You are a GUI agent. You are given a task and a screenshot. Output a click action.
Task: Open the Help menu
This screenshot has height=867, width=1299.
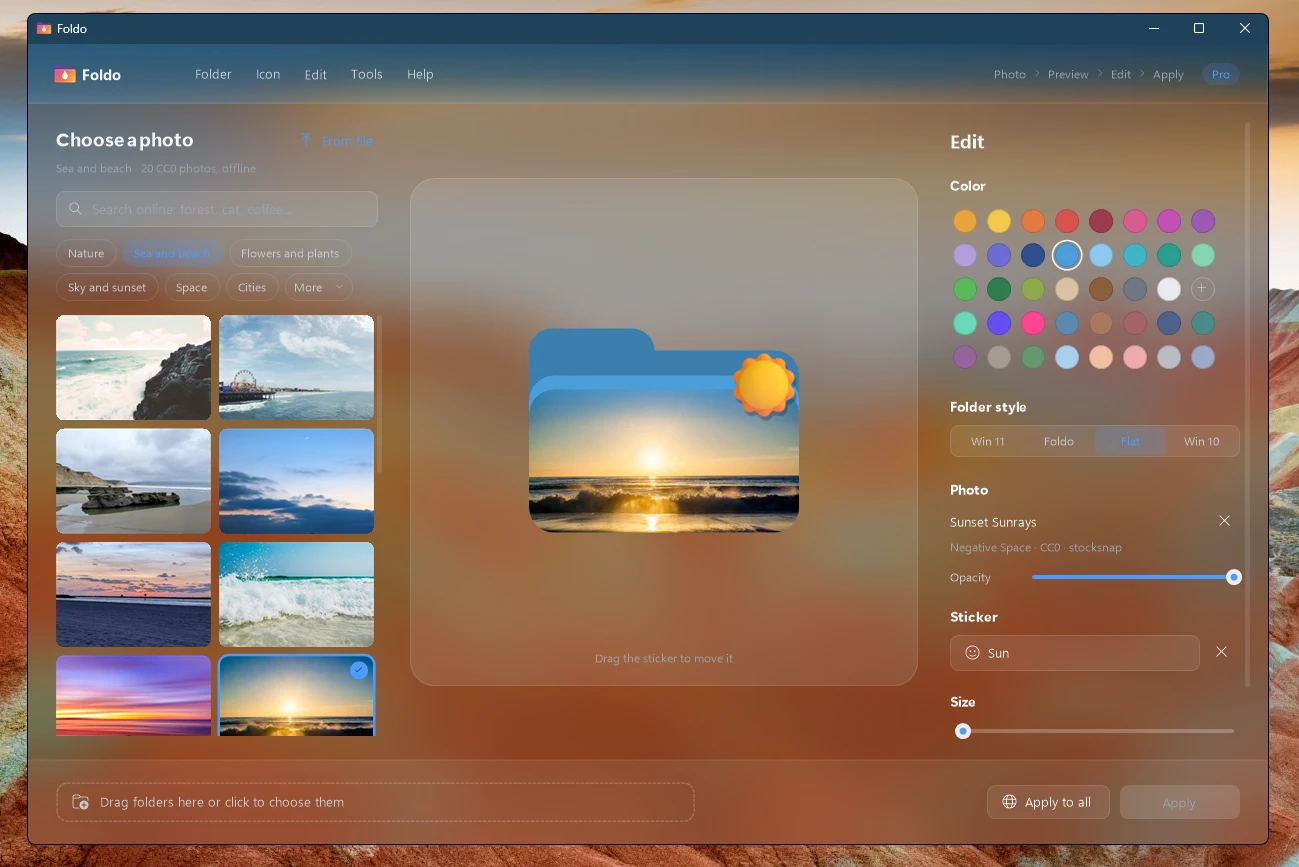click(420, 75)
